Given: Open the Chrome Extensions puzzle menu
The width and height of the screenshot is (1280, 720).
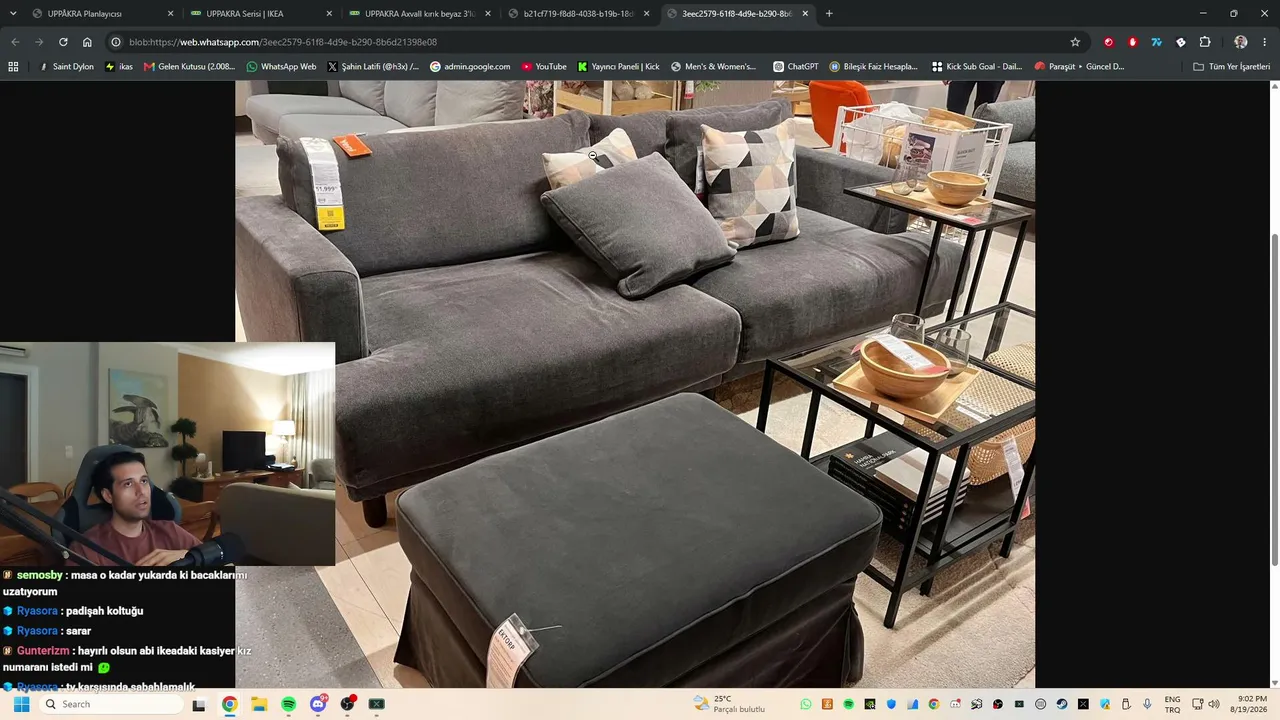Looking at the screenshot, I should point(1205,42).
